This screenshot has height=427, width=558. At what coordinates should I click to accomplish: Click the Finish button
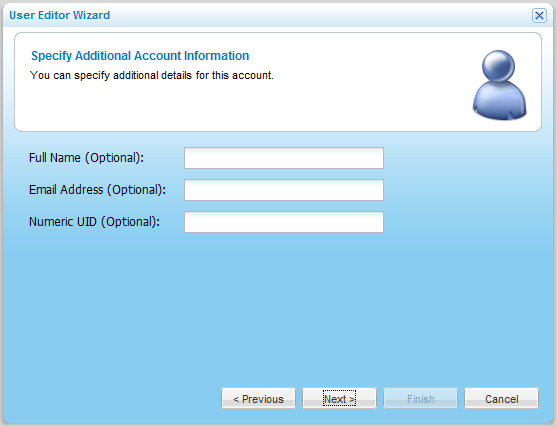(420, 399)
